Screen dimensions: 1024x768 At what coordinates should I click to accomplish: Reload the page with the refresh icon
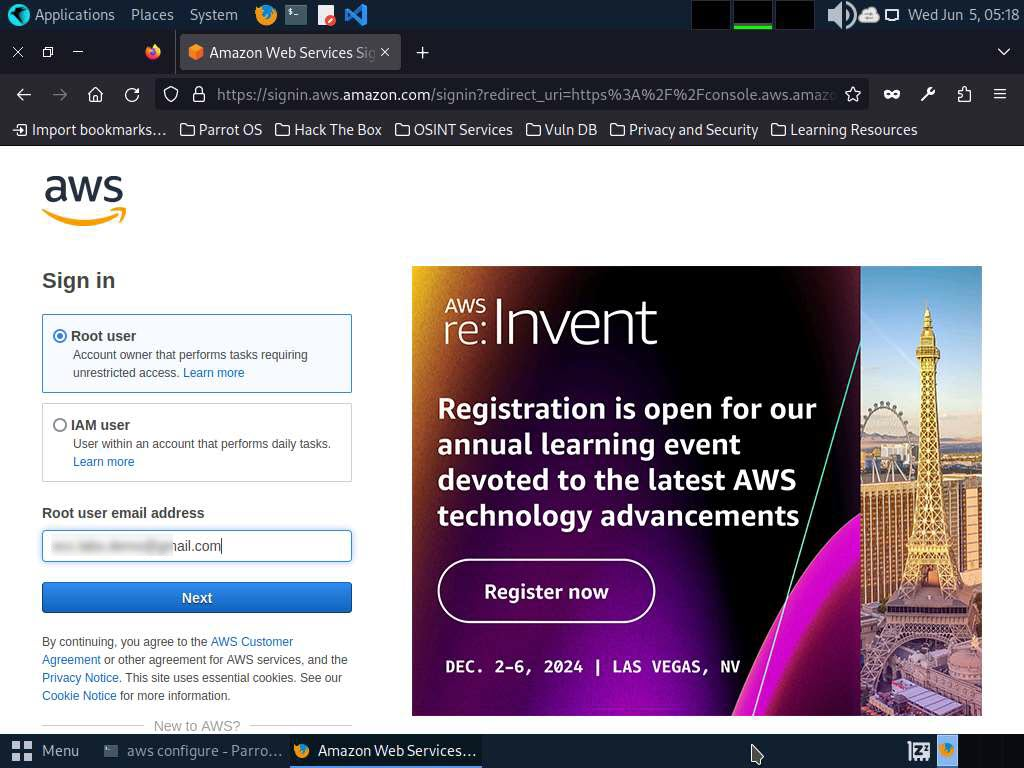(x=132, y=94)
